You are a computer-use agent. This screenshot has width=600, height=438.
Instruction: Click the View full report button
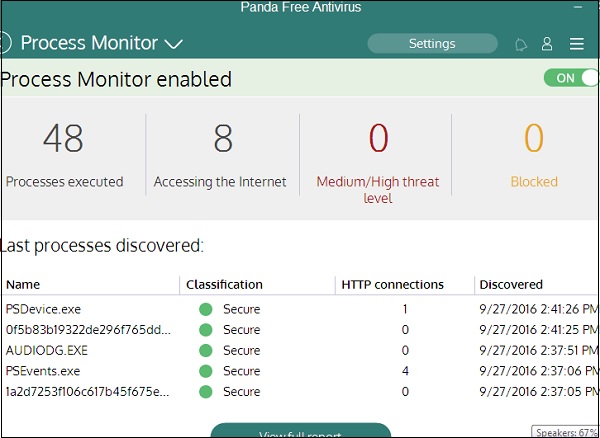(x=300, y=432)
